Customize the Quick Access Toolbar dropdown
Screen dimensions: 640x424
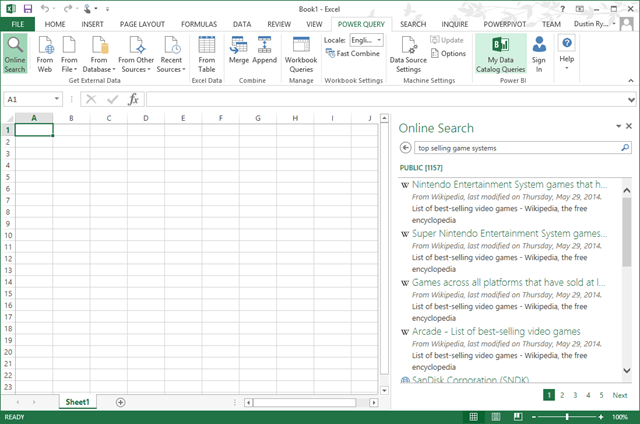pos(107,9)
